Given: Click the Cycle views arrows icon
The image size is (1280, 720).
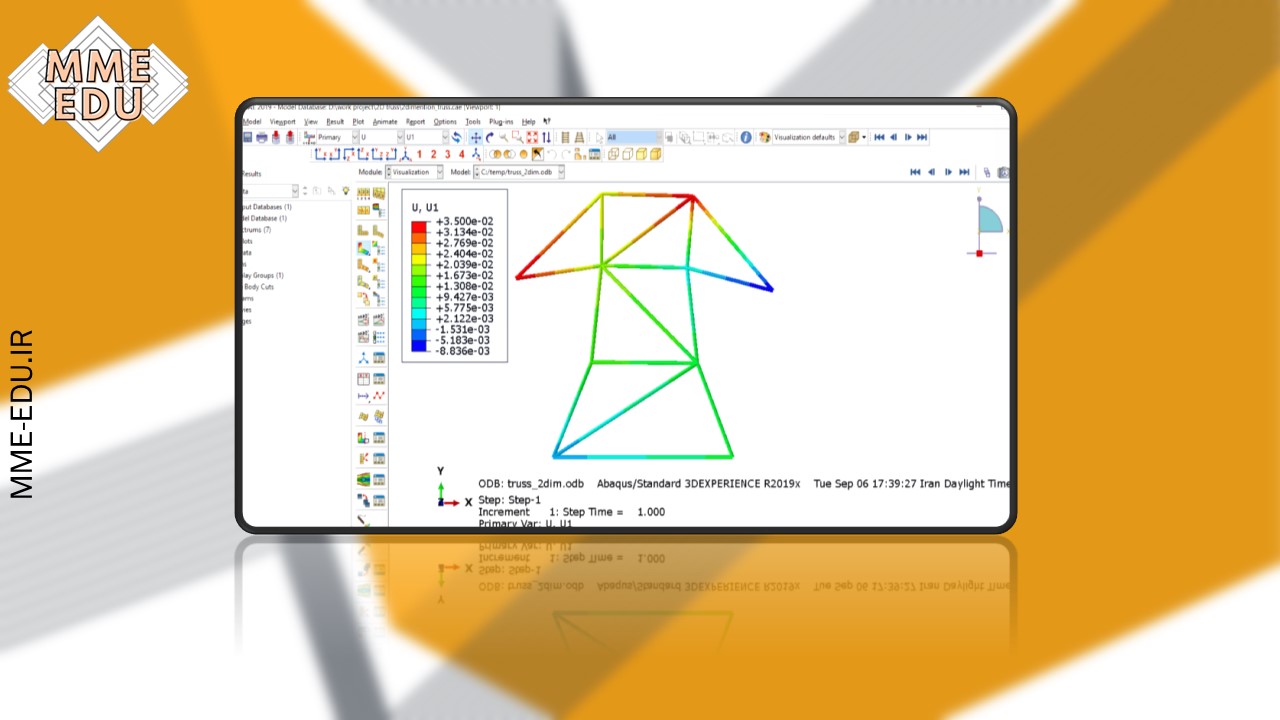Looking at the screenshot, I should pos(546,137).
